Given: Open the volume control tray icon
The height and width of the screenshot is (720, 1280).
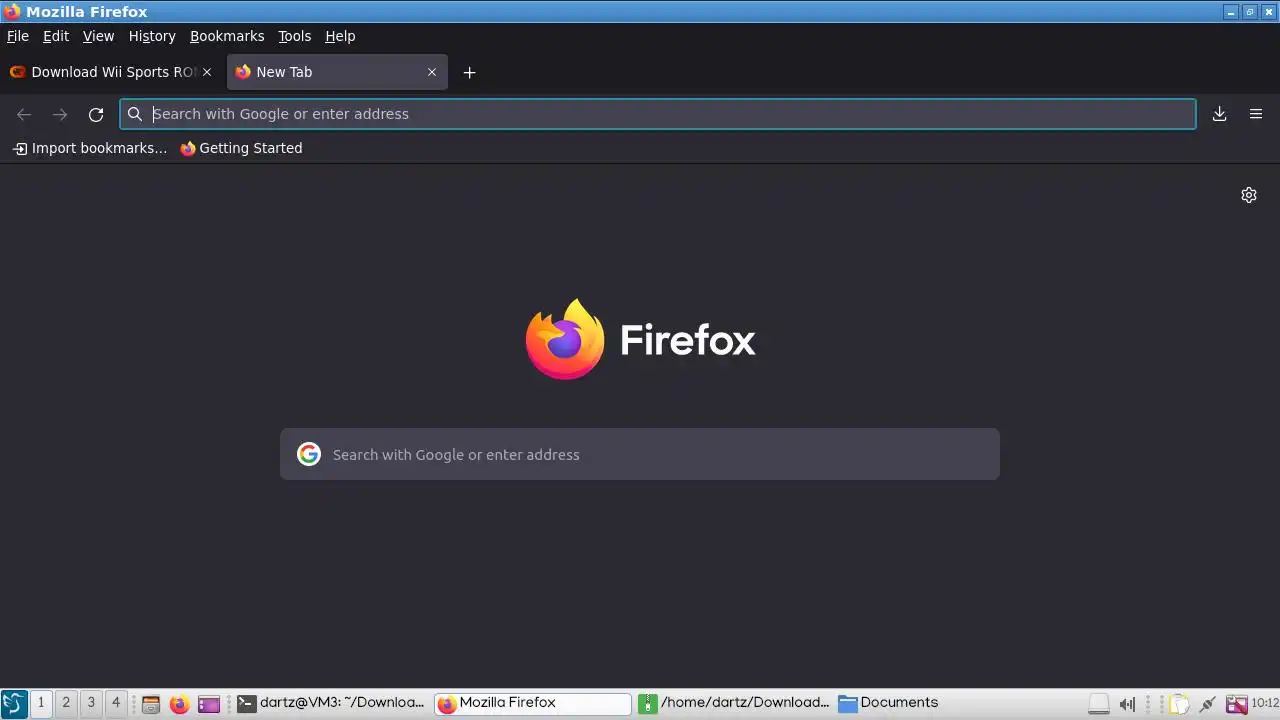Looking at the screenshot, I should click(1127, 704).
